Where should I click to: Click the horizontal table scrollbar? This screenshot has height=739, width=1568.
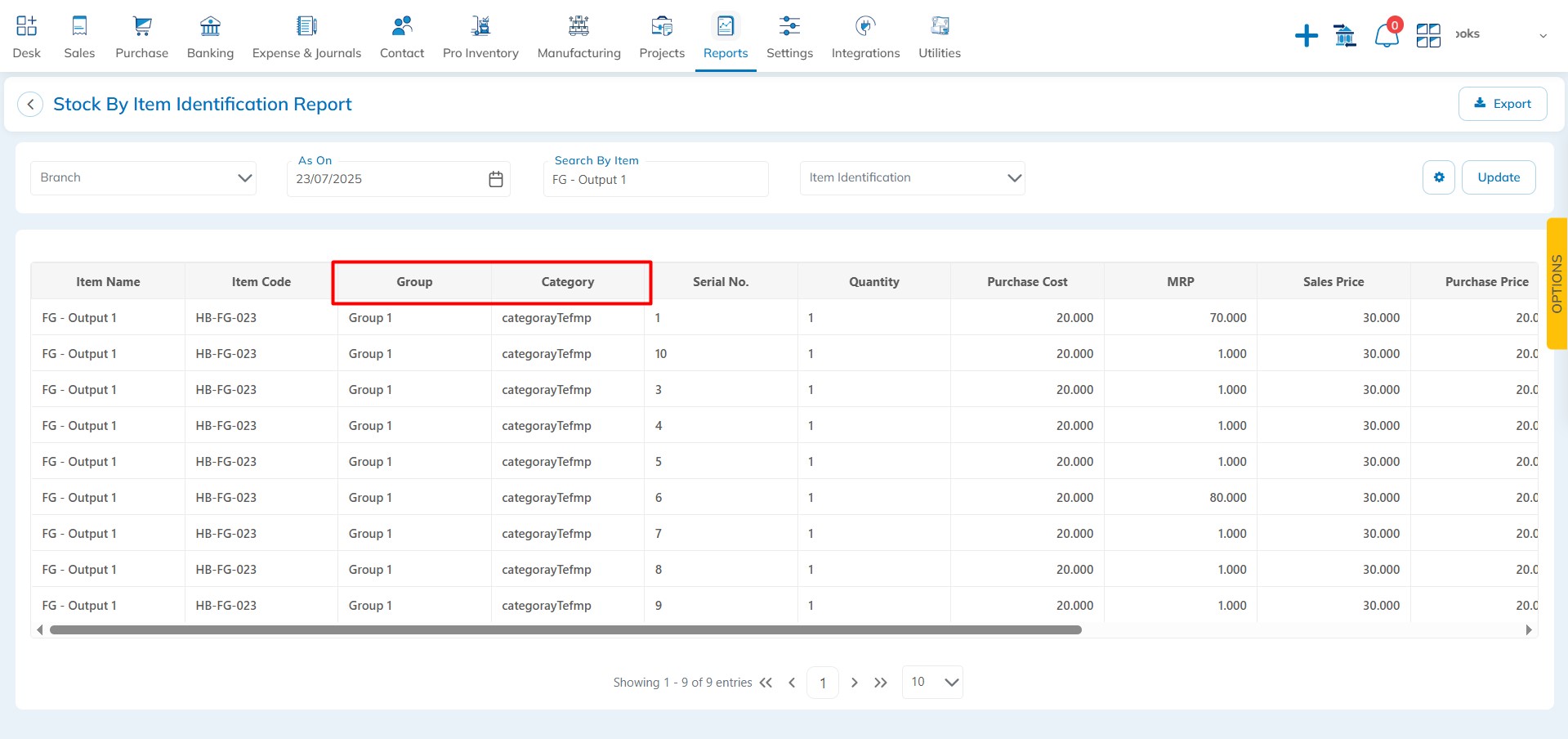[x=565, y=630]
